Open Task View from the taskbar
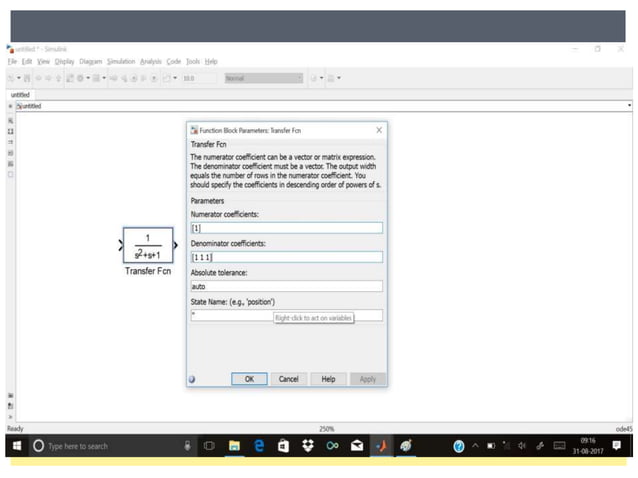Image resolution: width=638 pixels, height=478 pixels. [209, 446]
